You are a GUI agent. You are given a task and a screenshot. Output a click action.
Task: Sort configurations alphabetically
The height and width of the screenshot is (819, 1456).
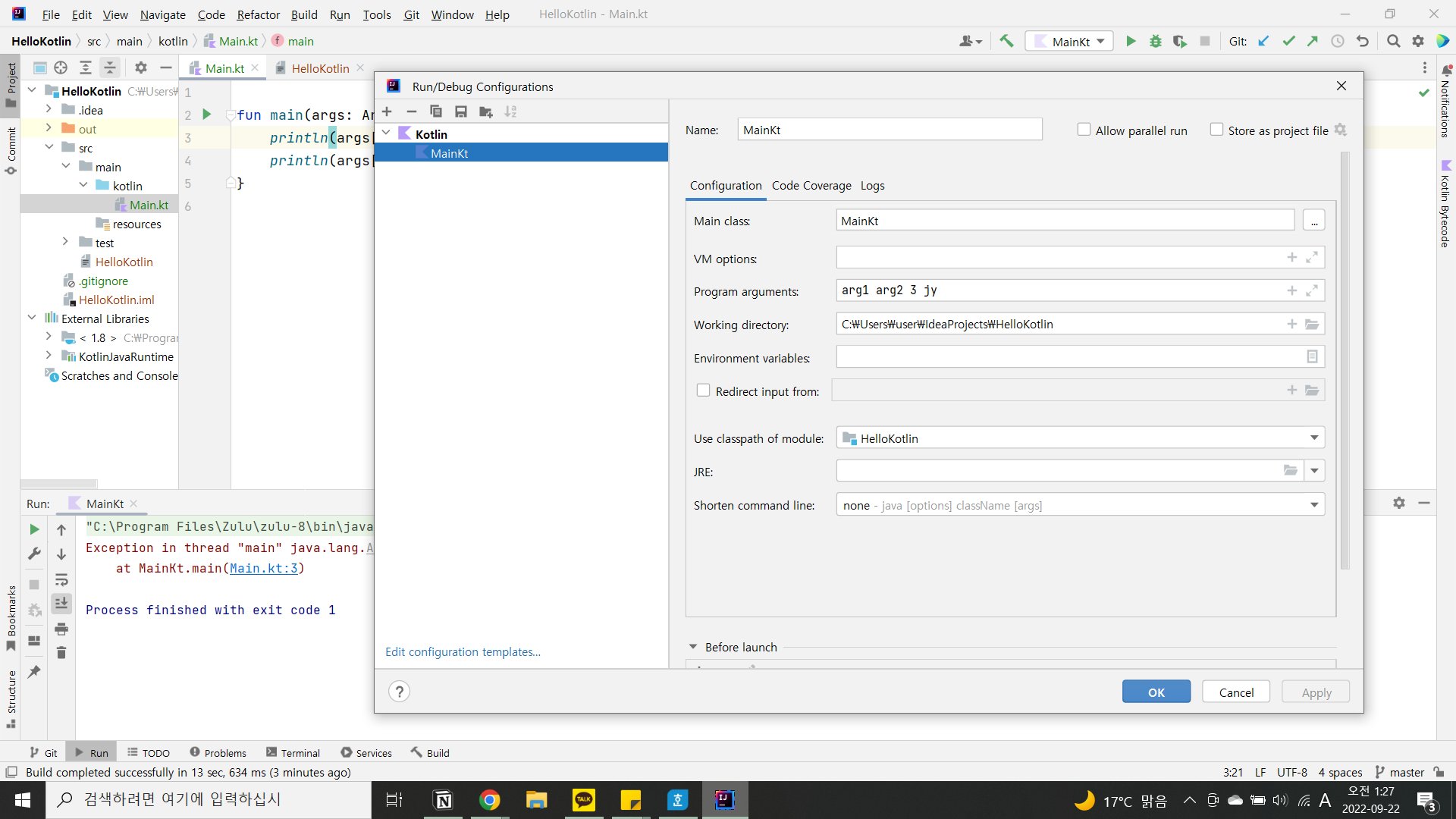(511, 111)
